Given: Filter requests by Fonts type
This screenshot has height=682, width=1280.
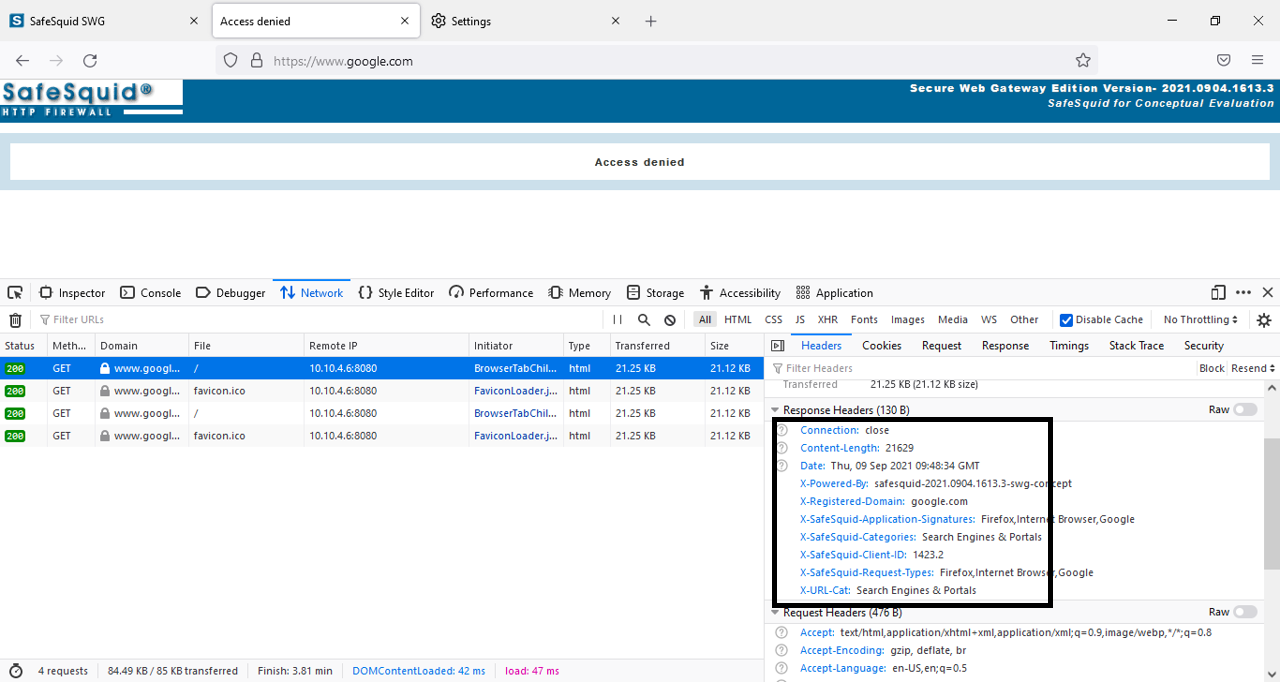Looking at the screenshot, I should (864, 320).
